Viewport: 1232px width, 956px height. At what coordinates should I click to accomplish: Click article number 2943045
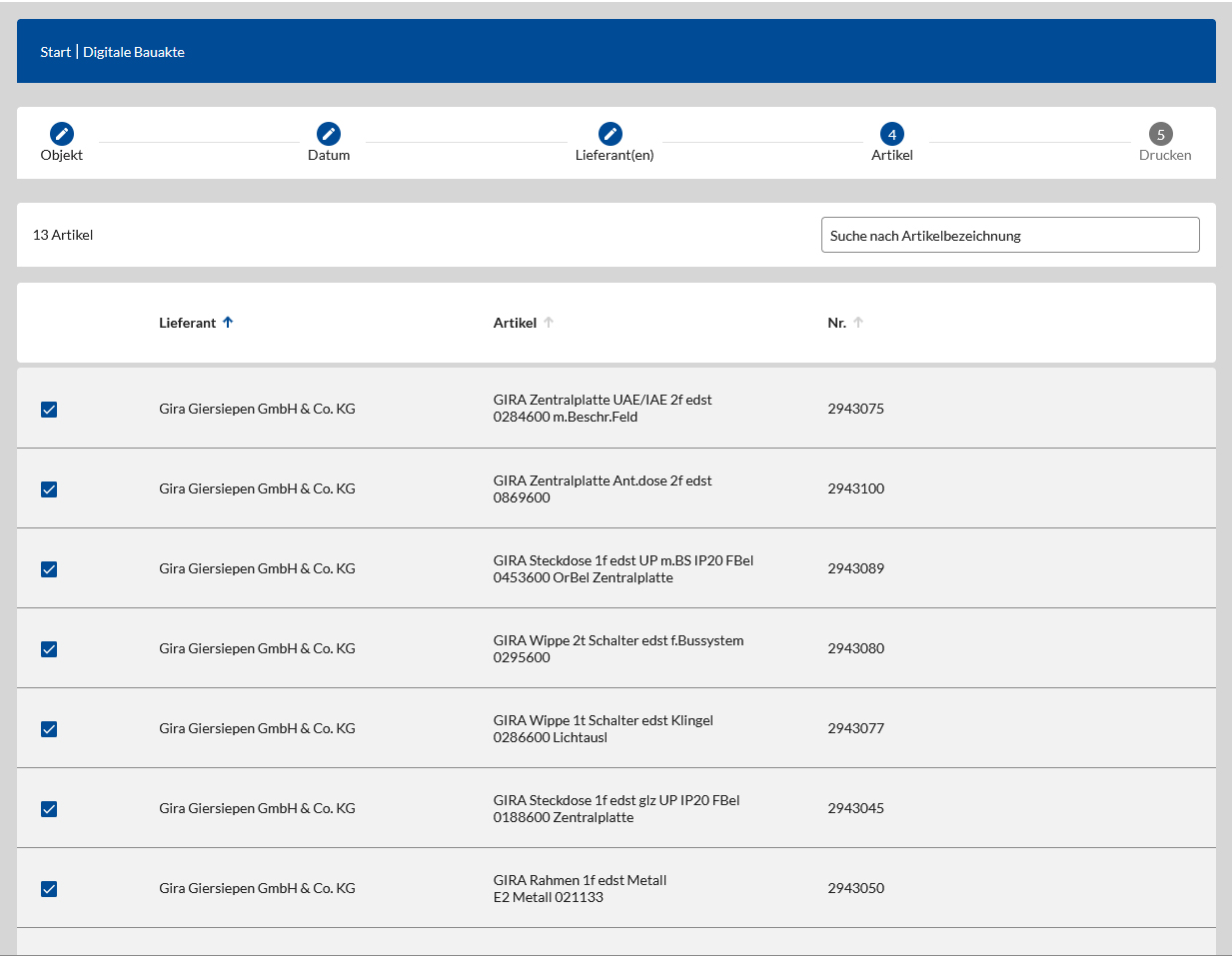[x=856, y=808]
